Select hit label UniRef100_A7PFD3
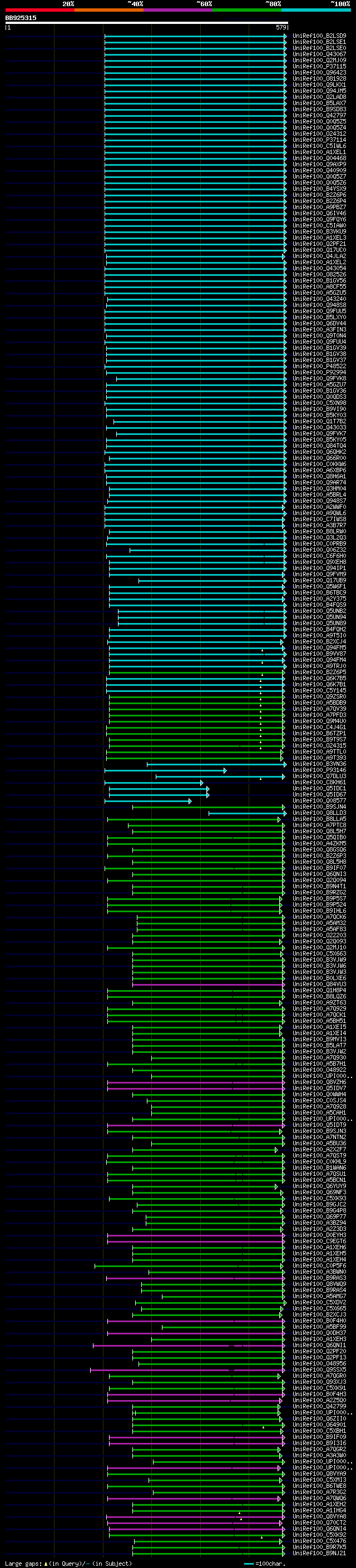356x1568 pixels. [x=319, y=715]
